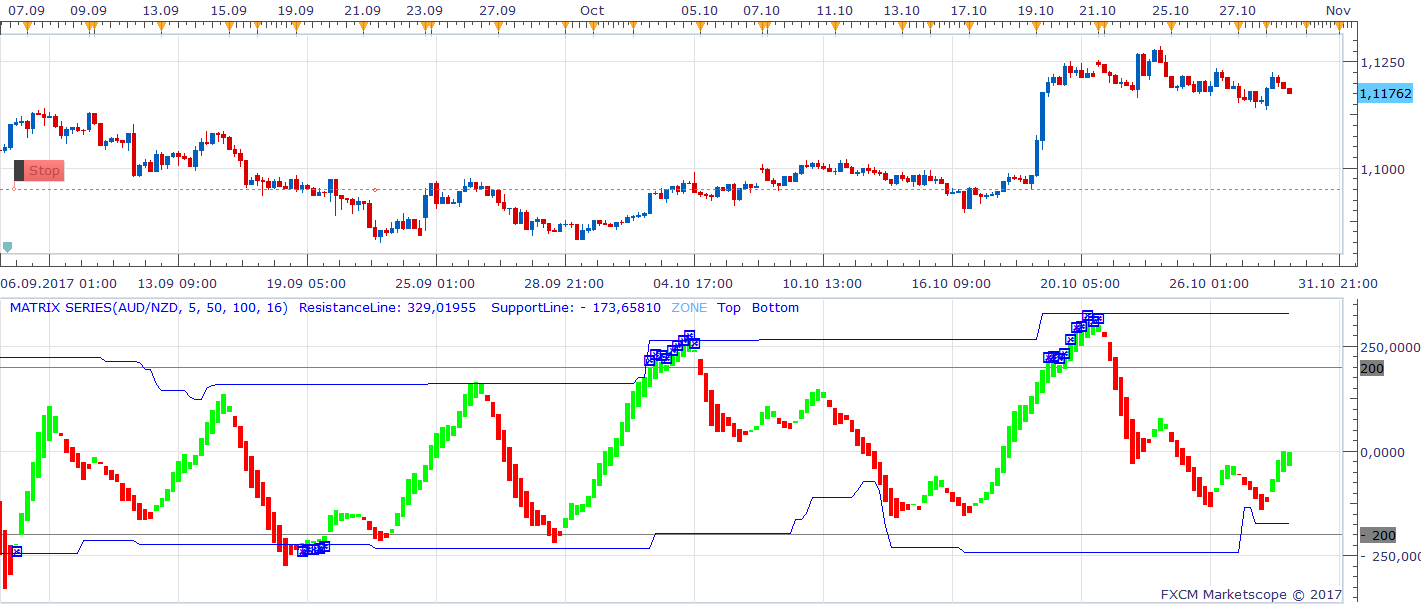
Task: Select the SupportLine: - 173,65810 label
Action: point(576,308)
